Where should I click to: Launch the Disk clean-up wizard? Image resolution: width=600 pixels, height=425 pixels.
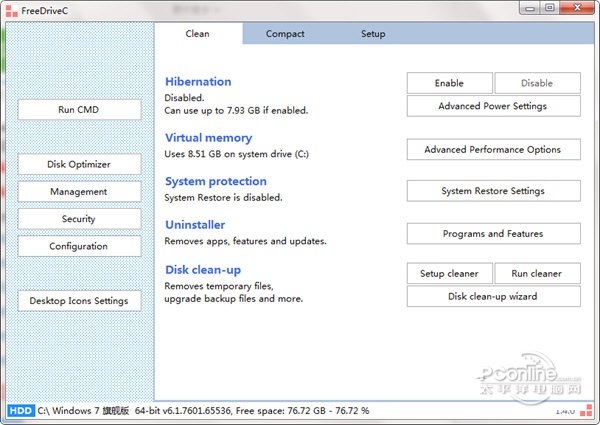point(493,296)
